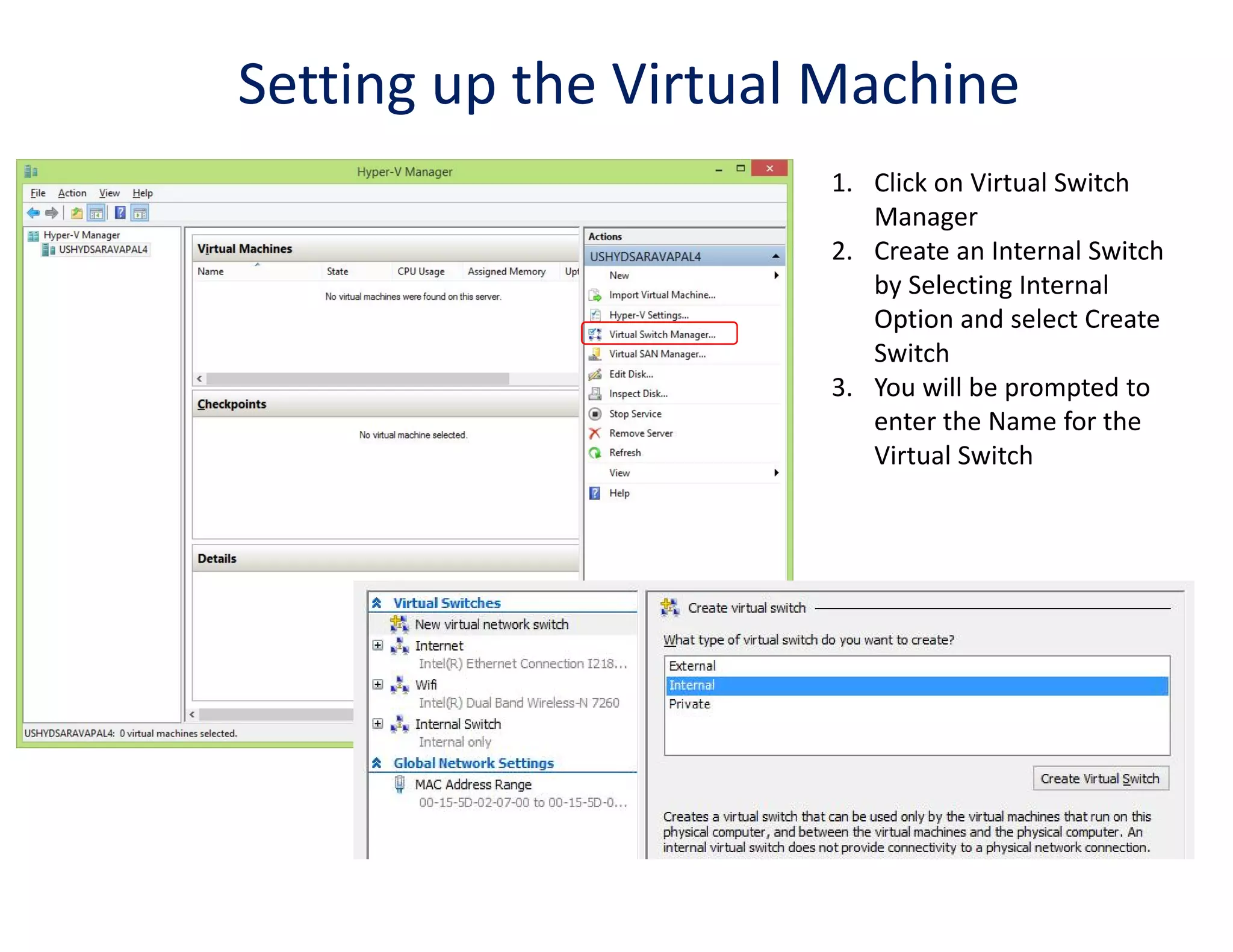
Task: Choose Import Virtual Machine... action
Action: [x=662, y=295]
